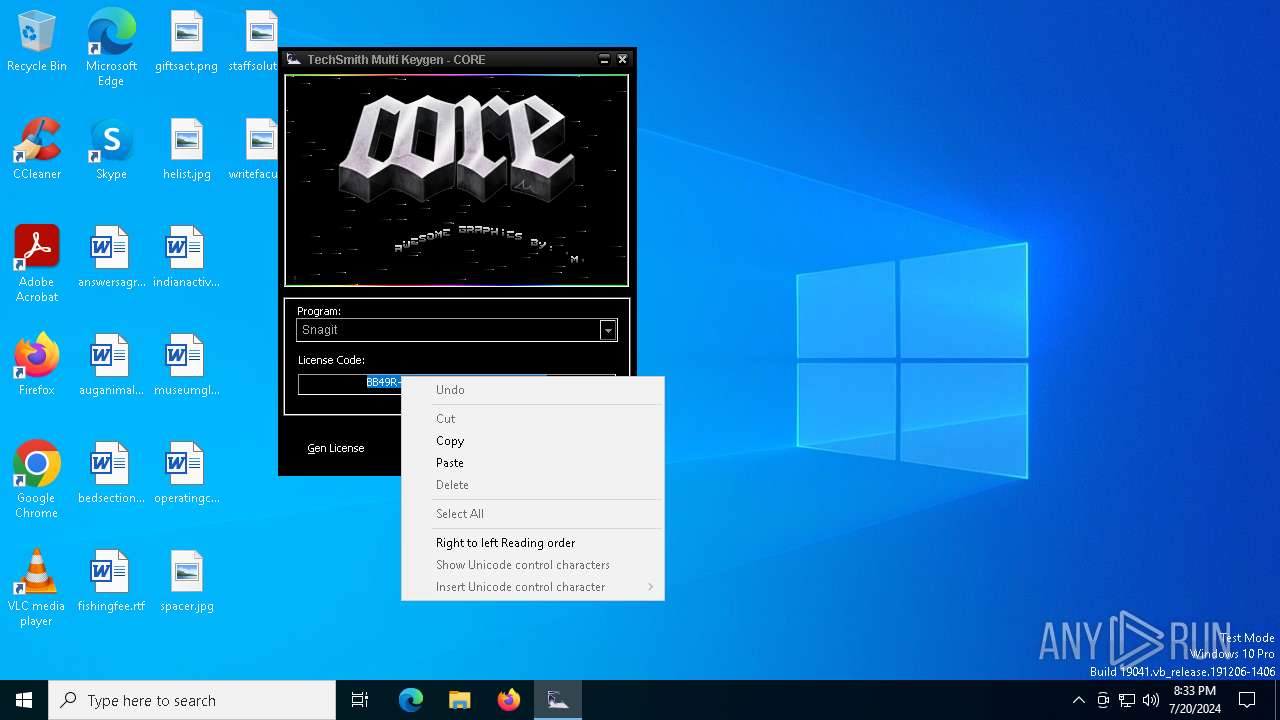
Task: Click the License Code input field
Action: [x=457, y=384]
